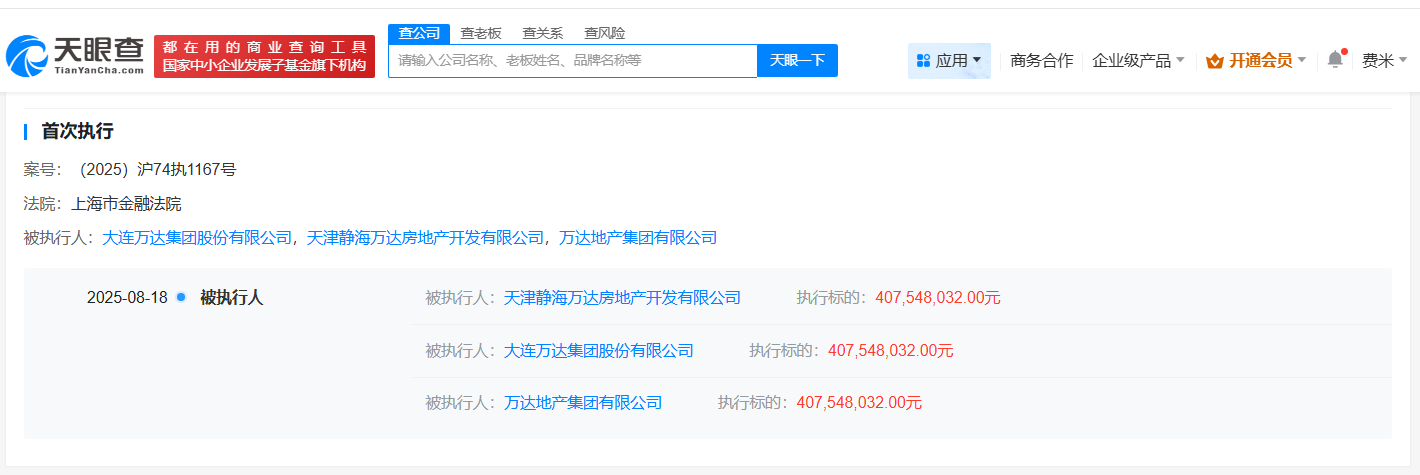Click the timeline dot beside 2025-08-18

[181, 297]
